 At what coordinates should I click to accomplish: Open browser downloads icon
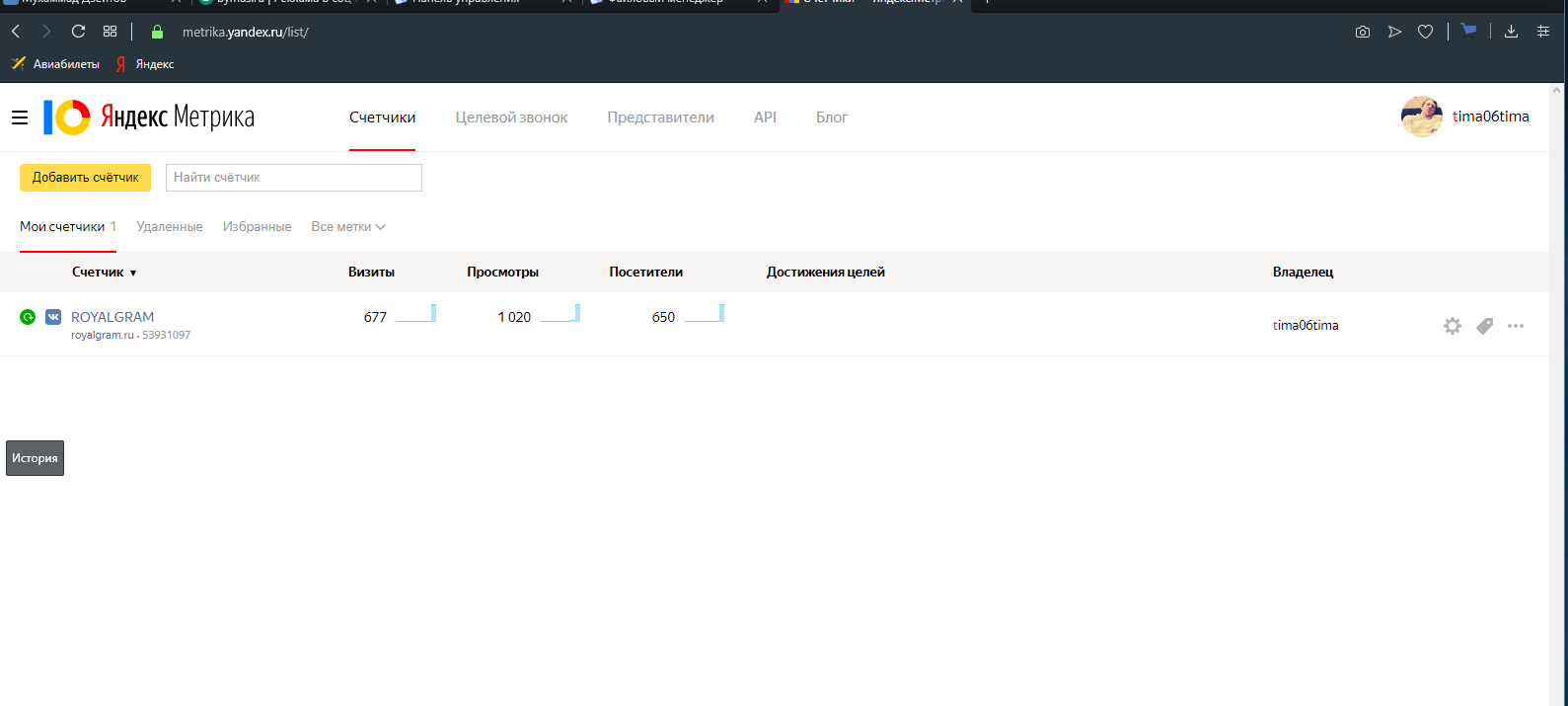1511,32
